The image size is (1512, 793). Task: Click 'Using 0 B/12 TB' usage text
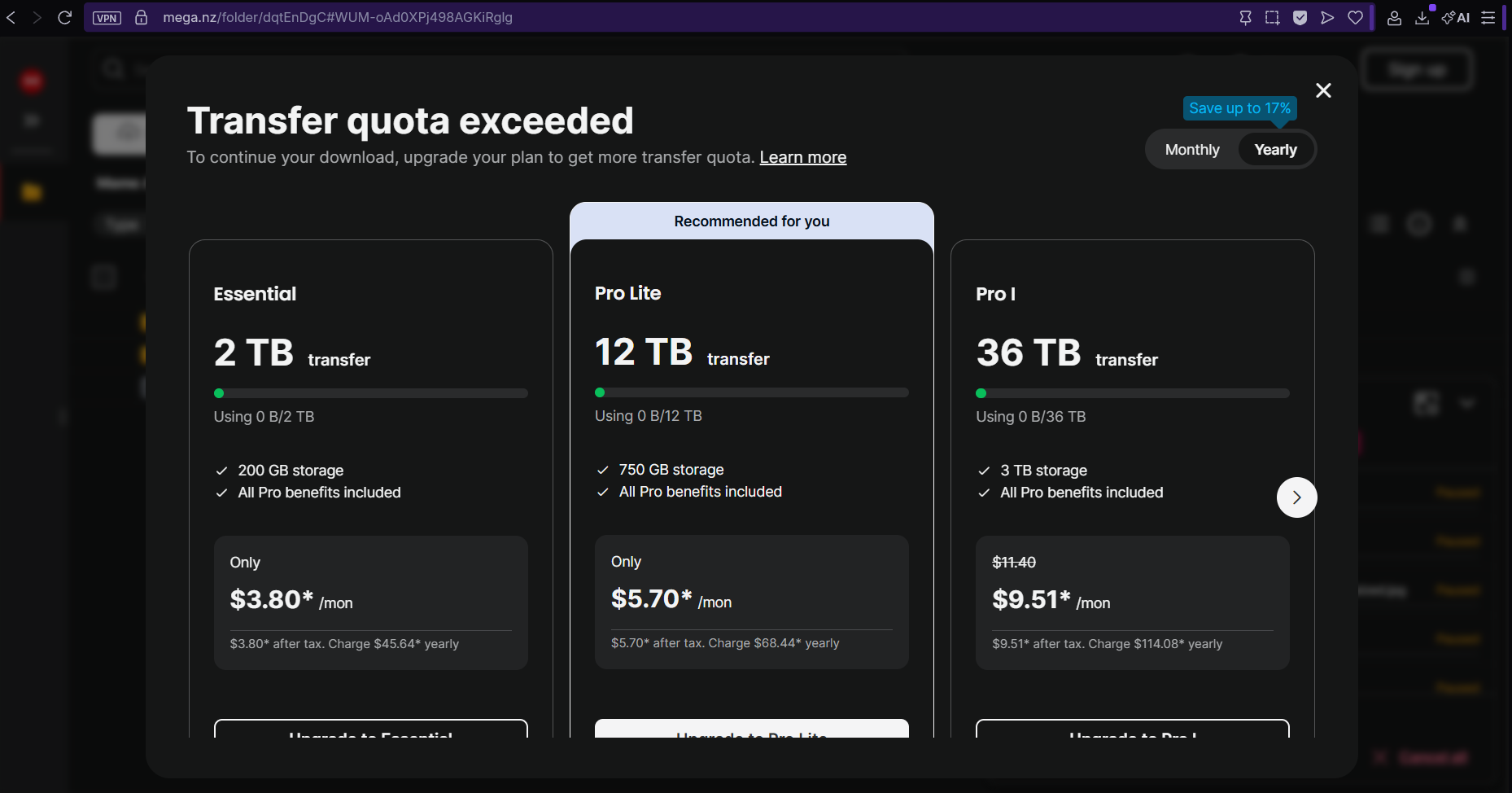(x=649, y=416)
